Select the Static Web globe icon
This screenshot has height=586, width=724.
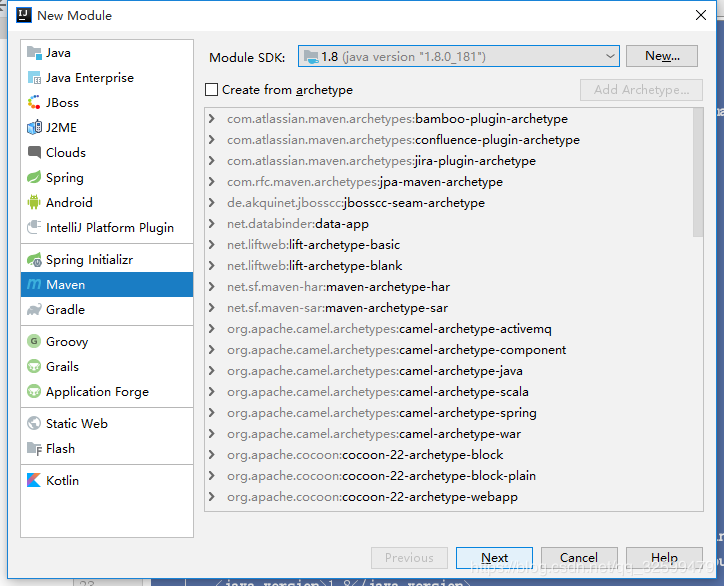[x=34, y=423]
